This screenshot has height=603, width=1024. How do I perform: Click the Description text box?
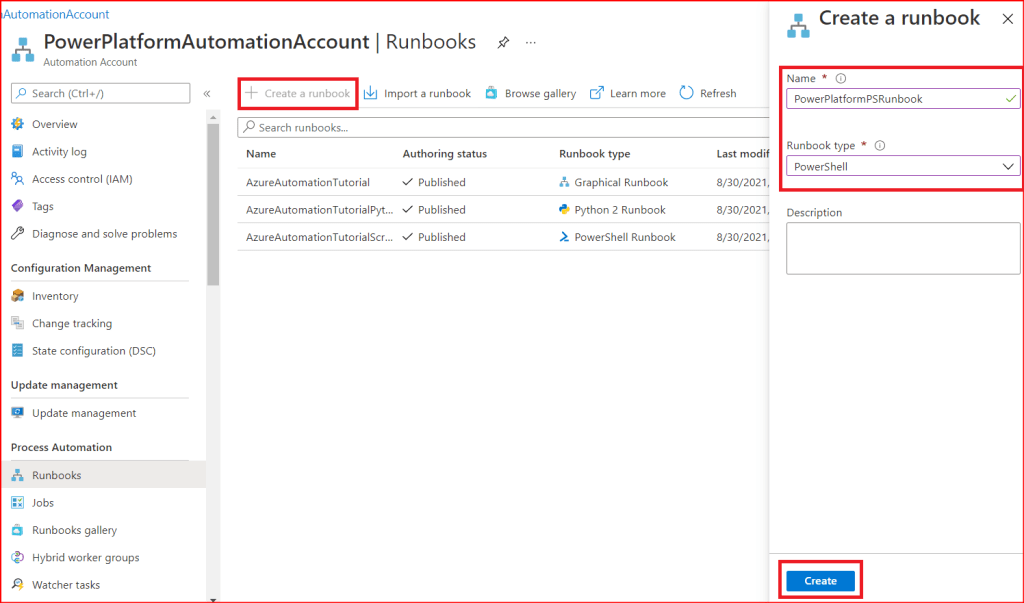click(902, 248)
